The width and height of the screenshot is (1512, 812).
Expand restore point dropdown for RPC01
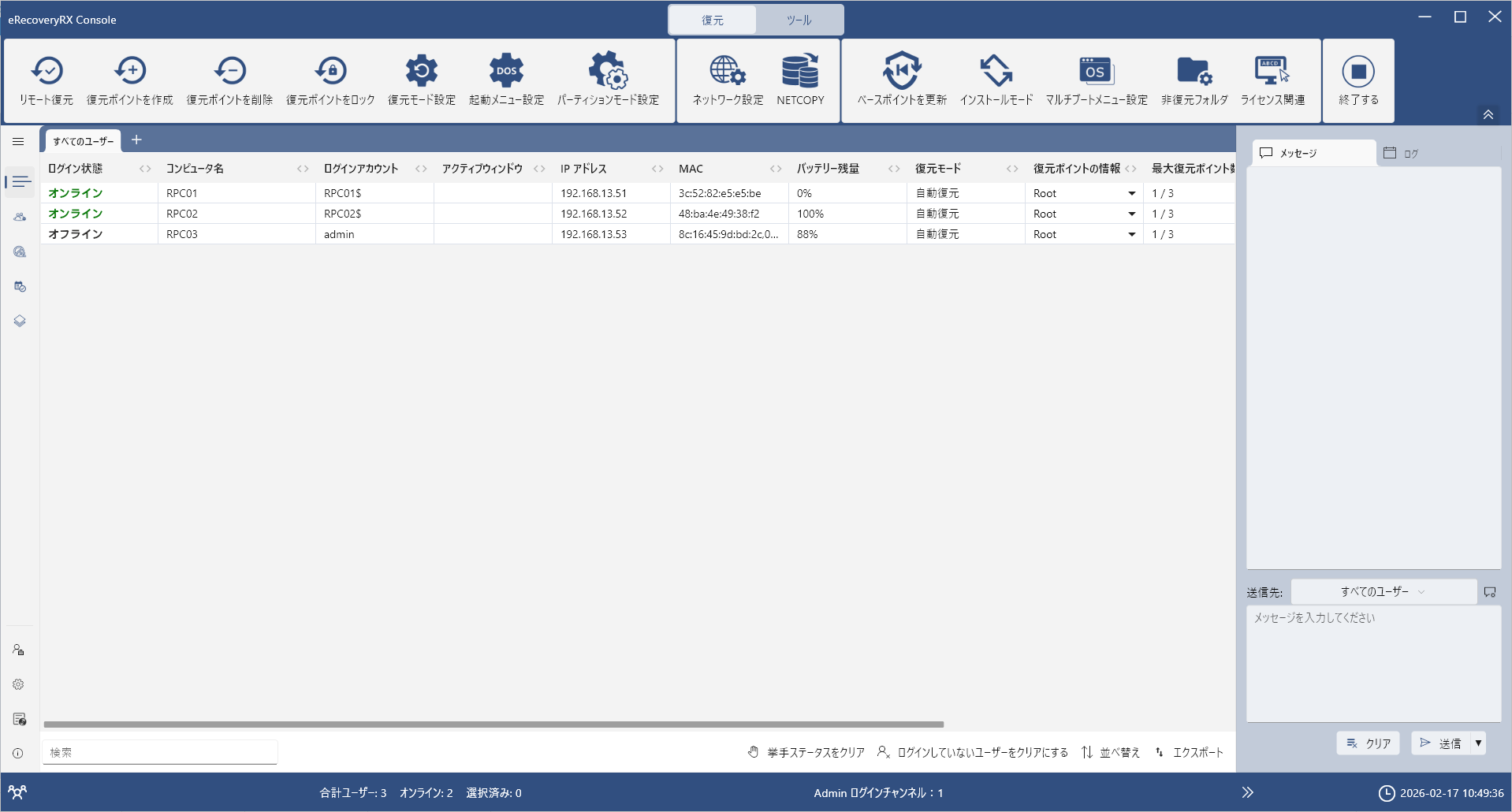(1132, 193)
